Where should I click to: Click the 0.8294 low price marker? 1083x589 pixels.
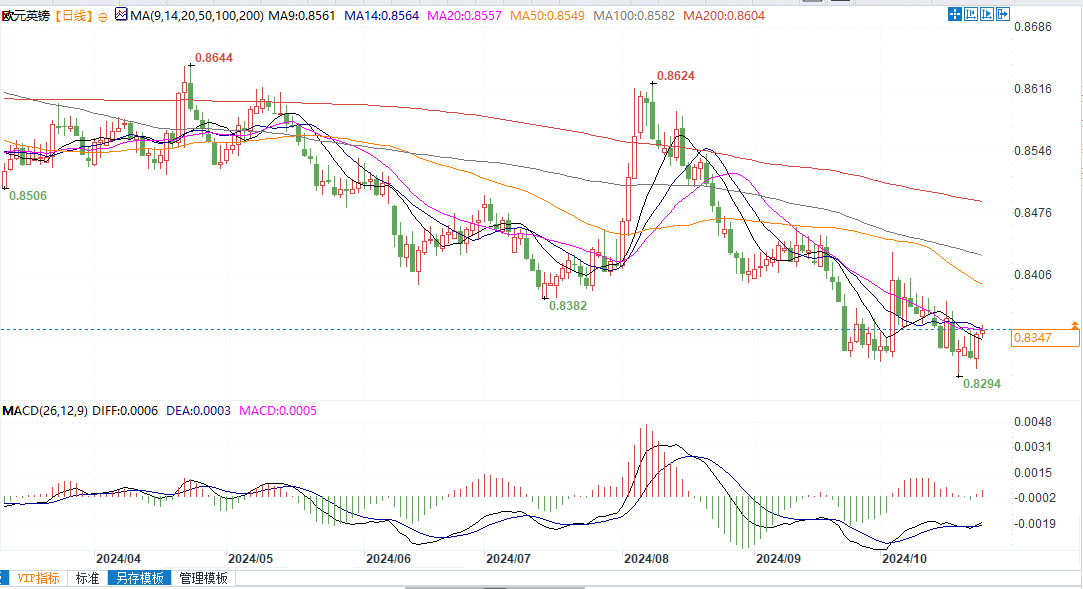[x=981, y=383]
